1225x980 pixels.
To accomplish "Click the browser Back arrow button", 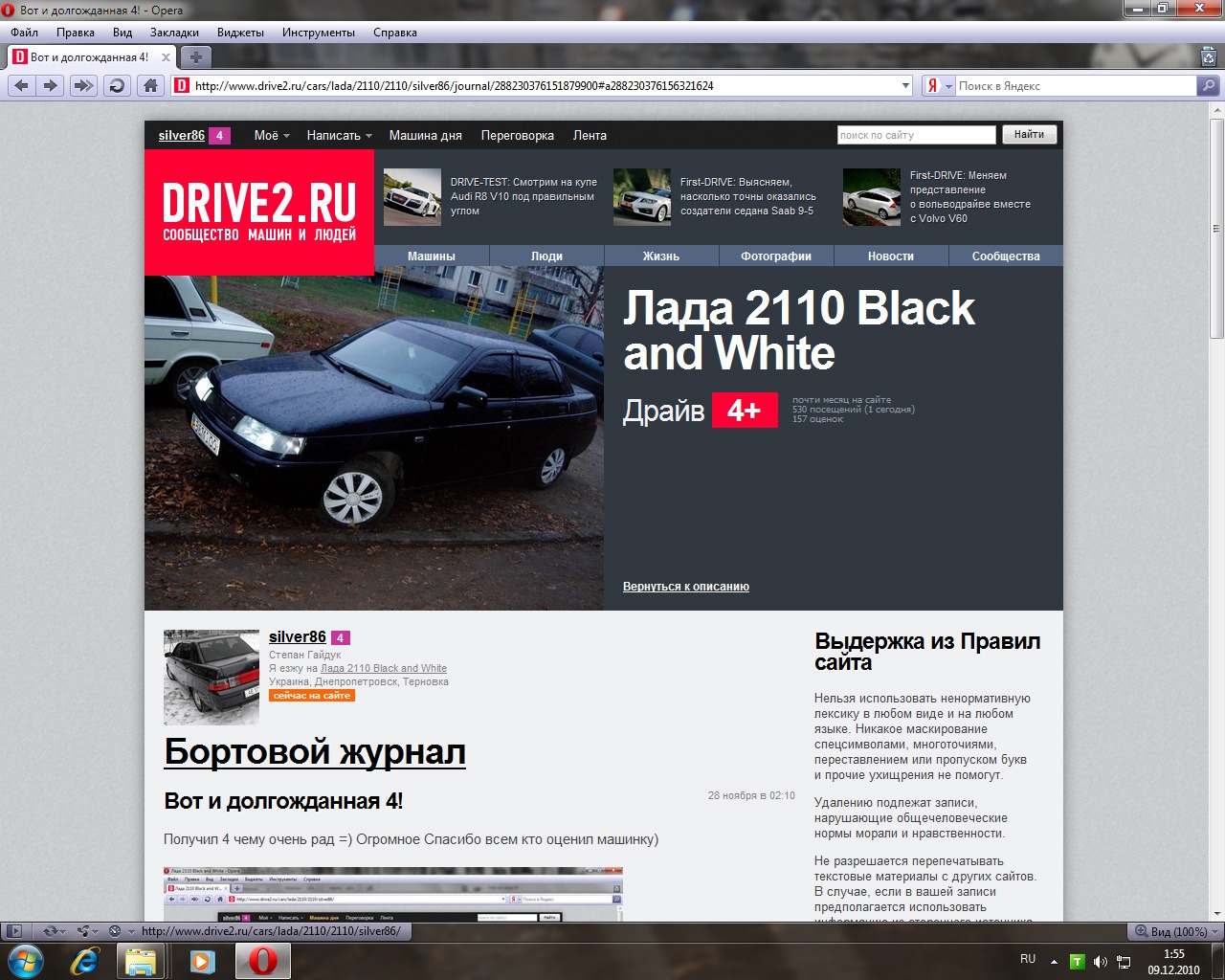I will [x=21, y=85].
